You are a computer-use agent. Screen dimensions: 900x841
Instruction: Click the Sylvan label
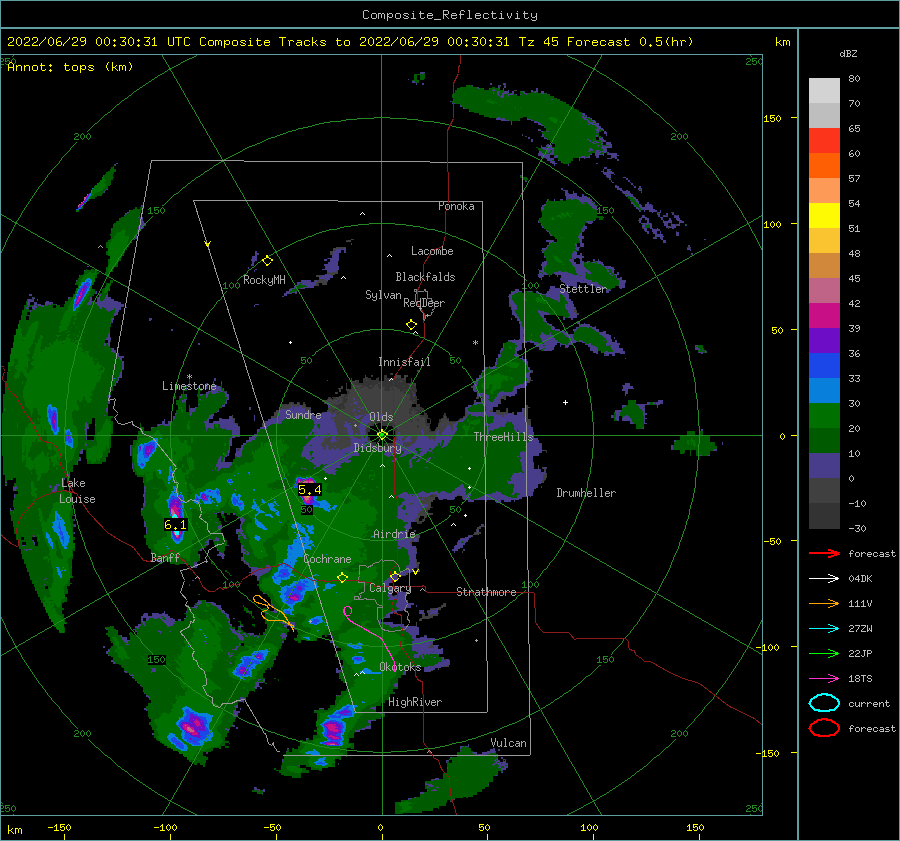tap(383, 295)
